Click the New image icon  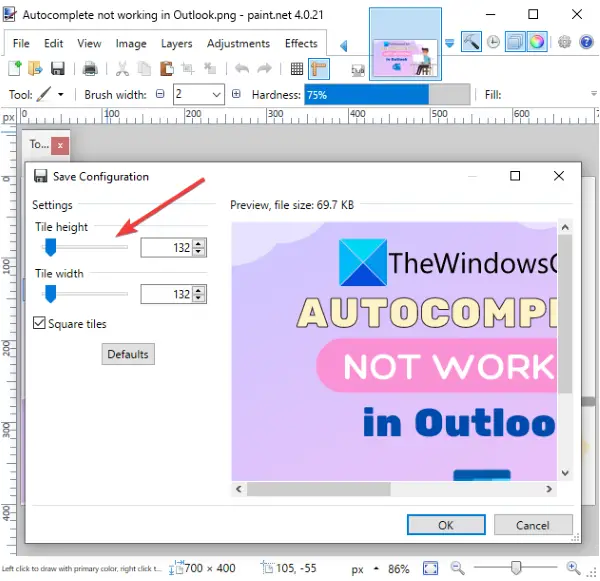pos(15,69)
